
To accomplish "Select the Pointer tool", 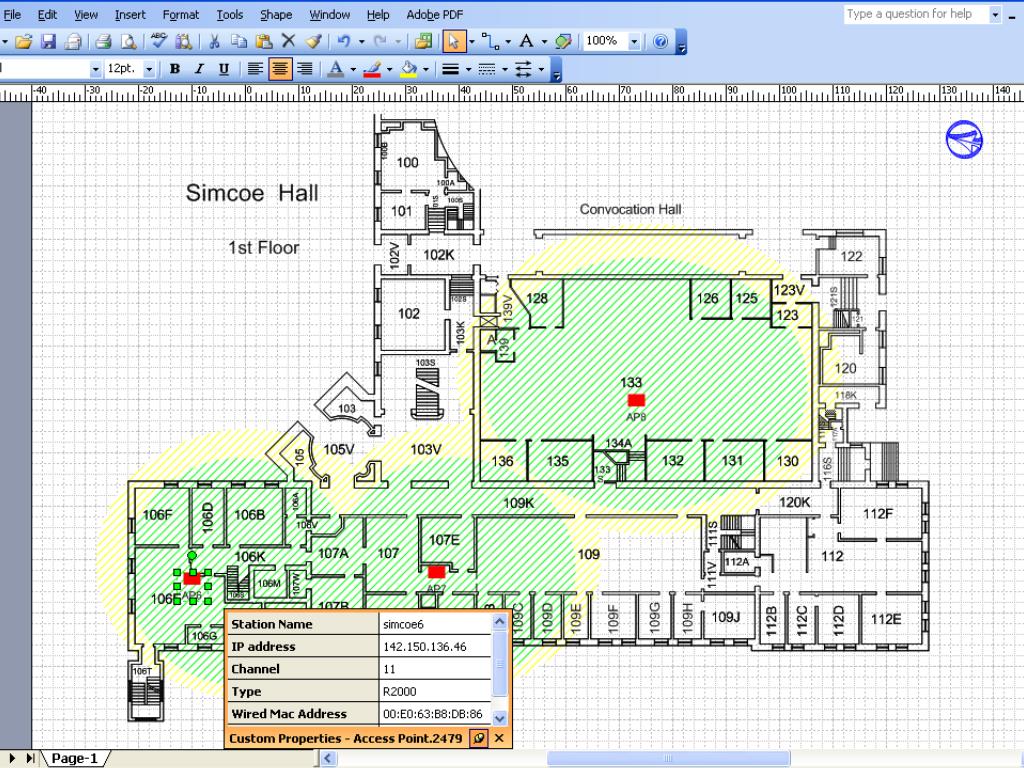I will point(453,42).
